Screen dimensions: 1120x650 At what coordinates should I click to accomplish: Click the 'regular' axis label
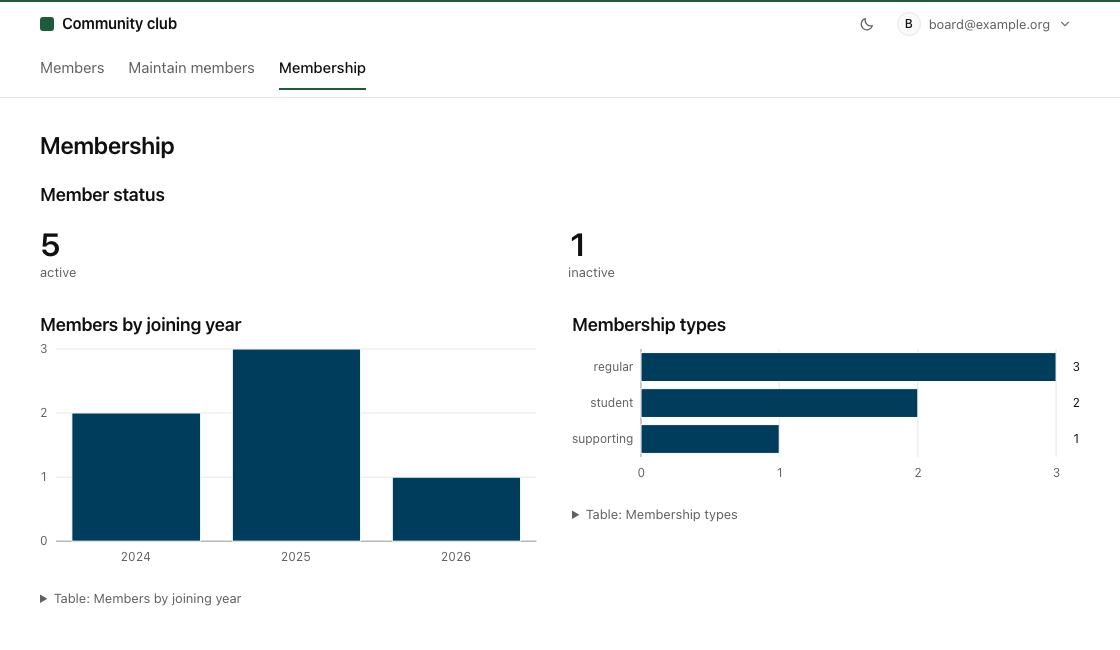coord(613,367)
